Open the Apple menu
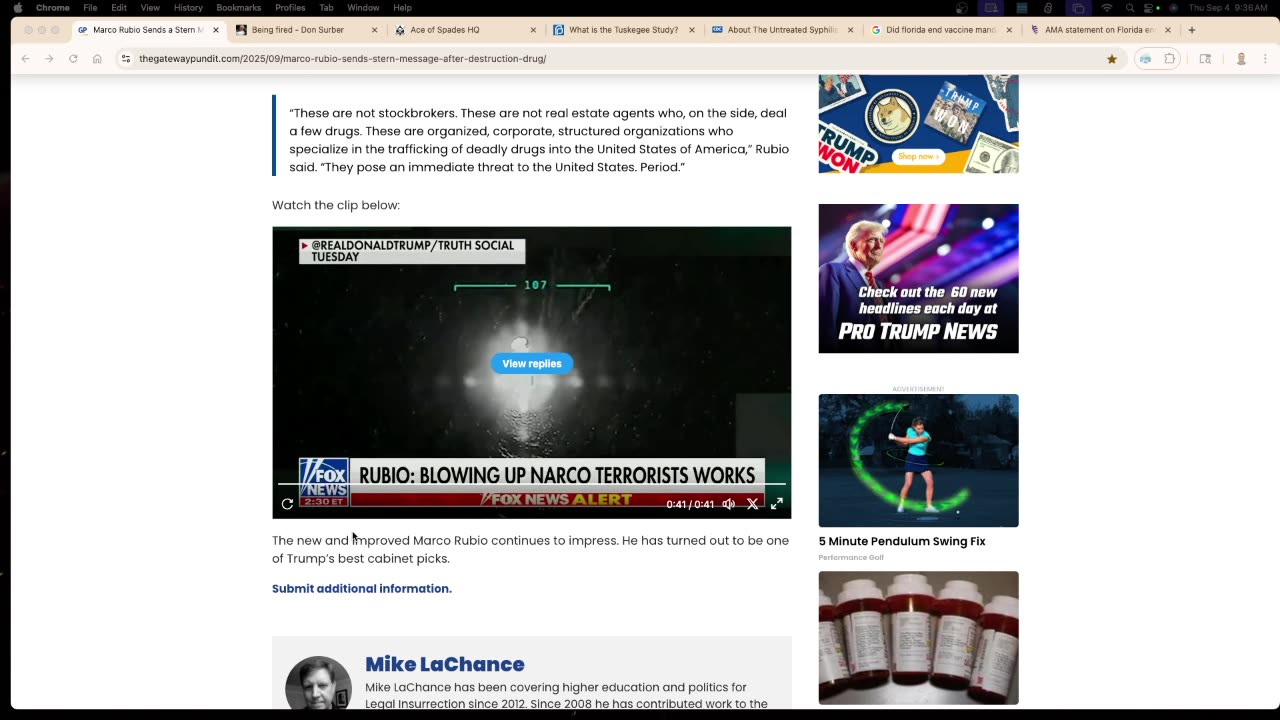Image resolution: width=1280 pixels, height=720 pixels. click(18, 8)
